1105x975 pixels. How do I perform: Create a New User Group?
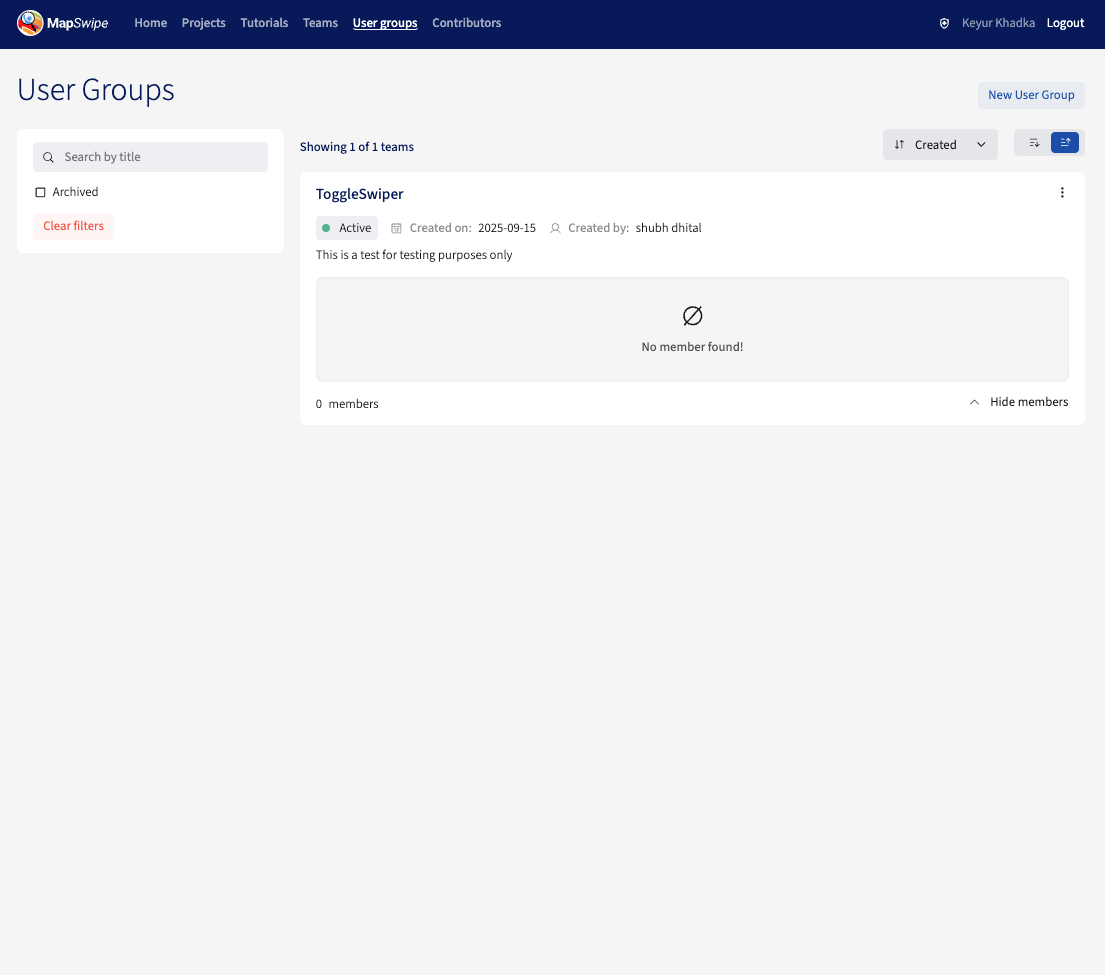click(1030, 95)
